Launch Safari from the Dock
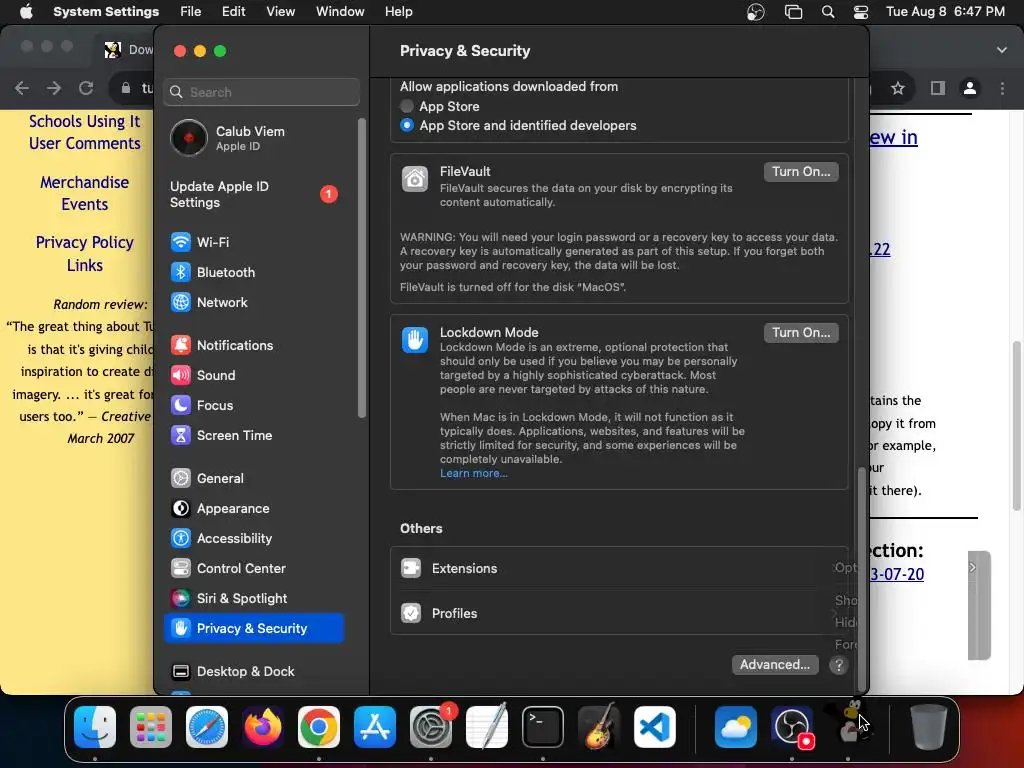The height and width of the screenshot is (768, 1024). click(207, 727)
